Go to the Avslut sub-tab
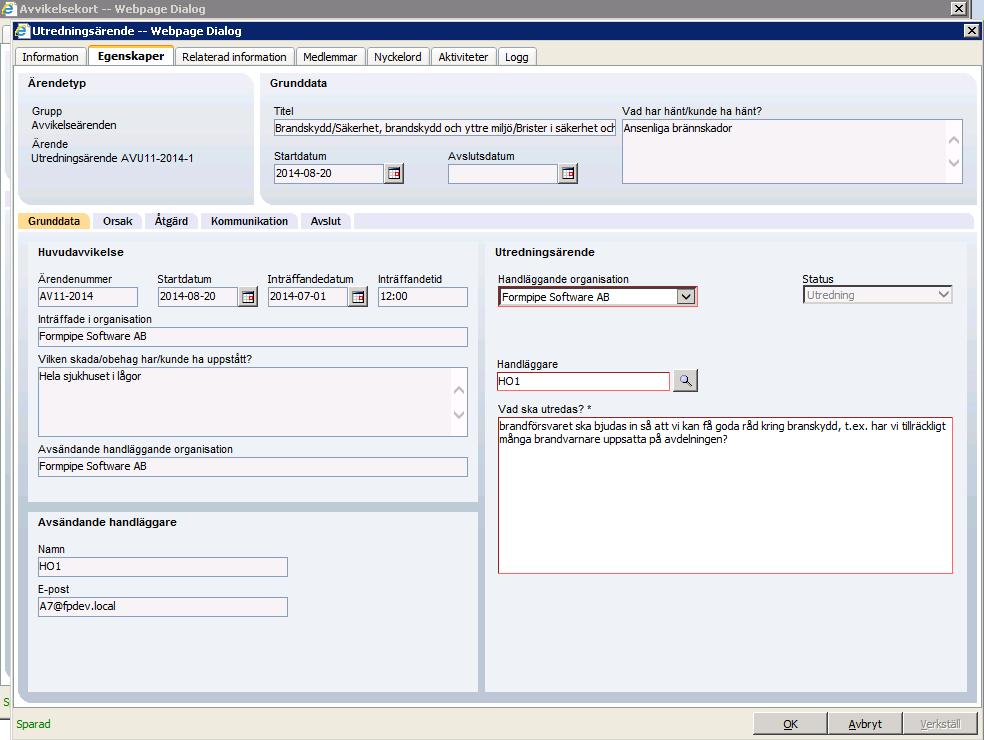Viewport: 984px width, 740px height. tap(326, 221)
